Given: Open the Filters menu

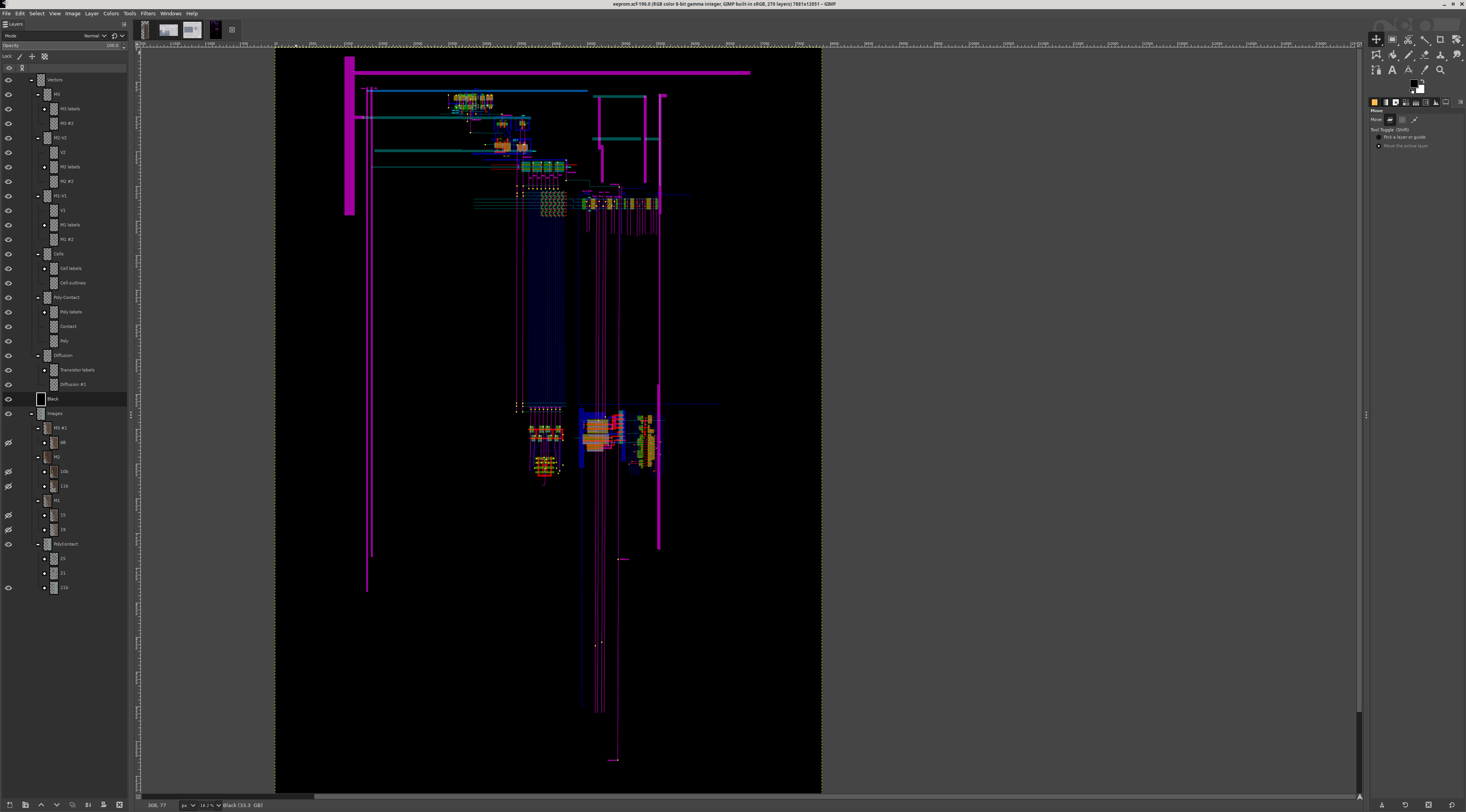Looking at the screenshot, I should point(148,14).
